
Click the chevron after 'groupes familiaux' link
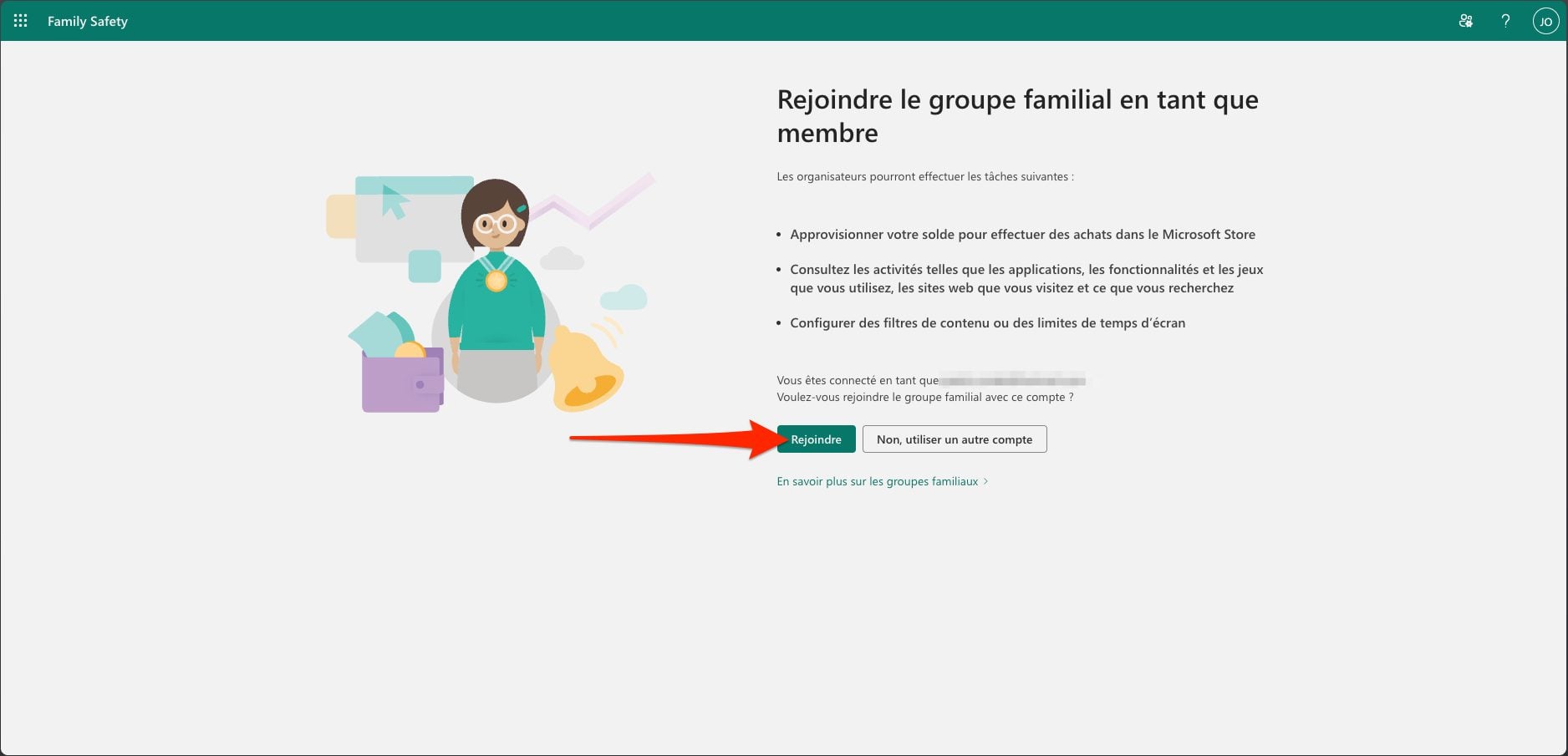(986, 481)
